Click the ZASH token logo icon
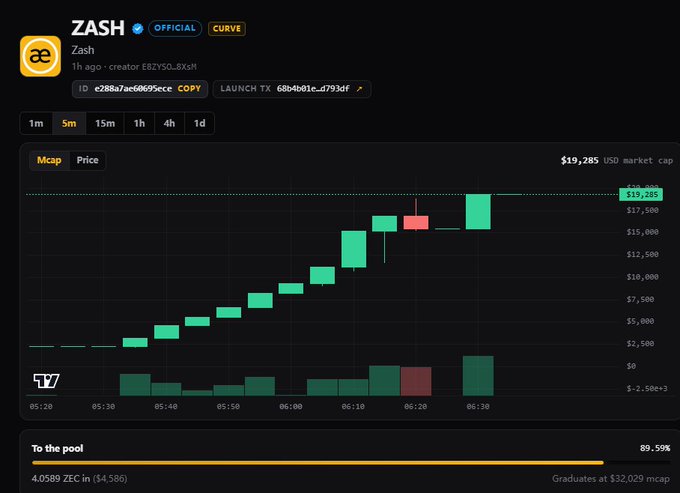 (x=40, y=56)
